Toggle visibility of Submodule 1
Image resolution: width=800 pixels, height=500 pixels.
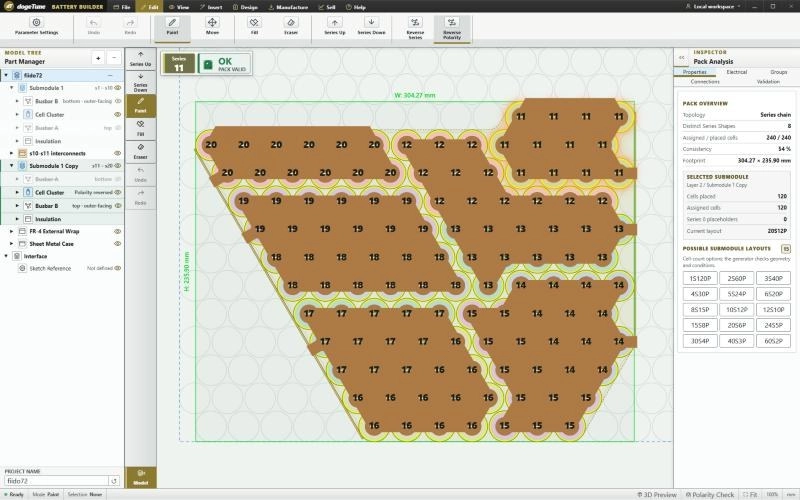click(118, 88)
